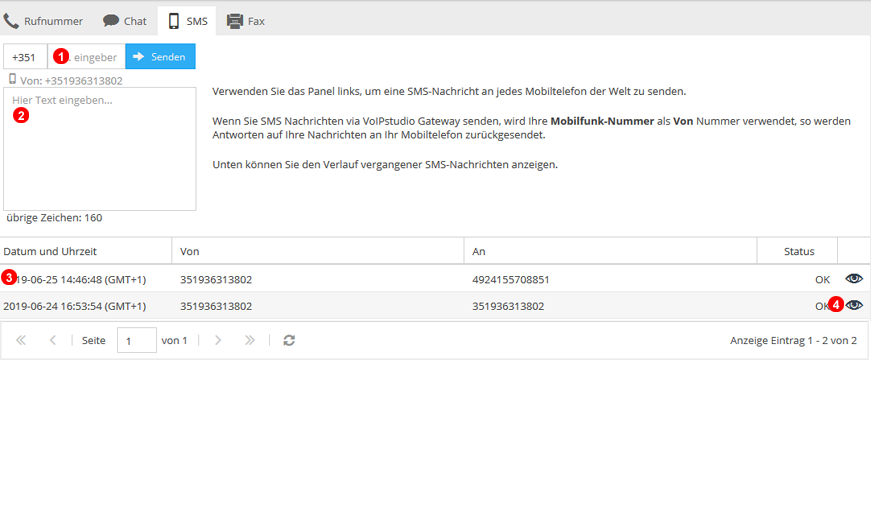Go to first page of SMS history
This screenshot has height=516, width=871.
coord(21,340)
